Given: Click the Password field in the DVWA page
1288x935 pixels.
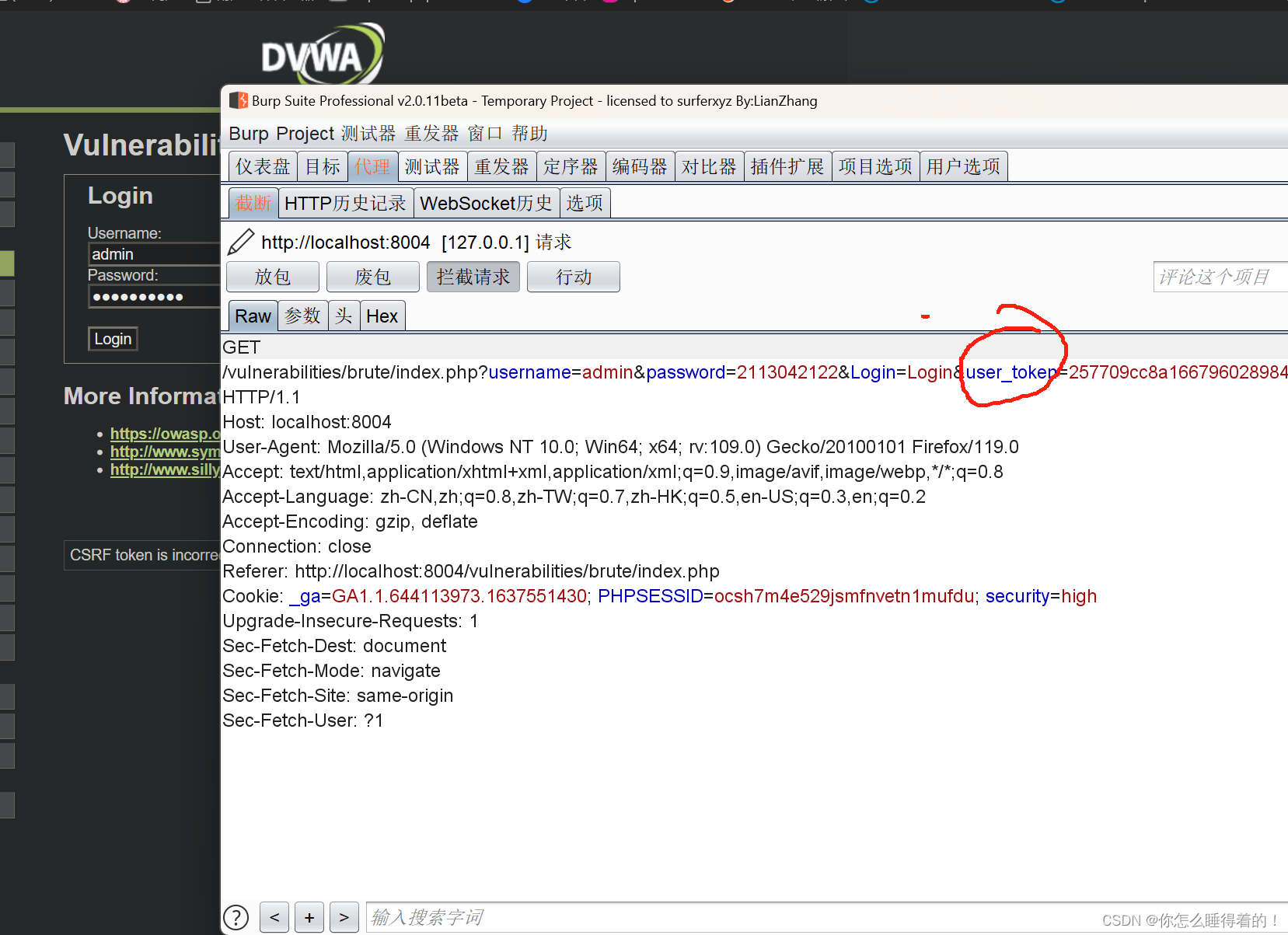Looking at the screenshot, I should [154, 296].
